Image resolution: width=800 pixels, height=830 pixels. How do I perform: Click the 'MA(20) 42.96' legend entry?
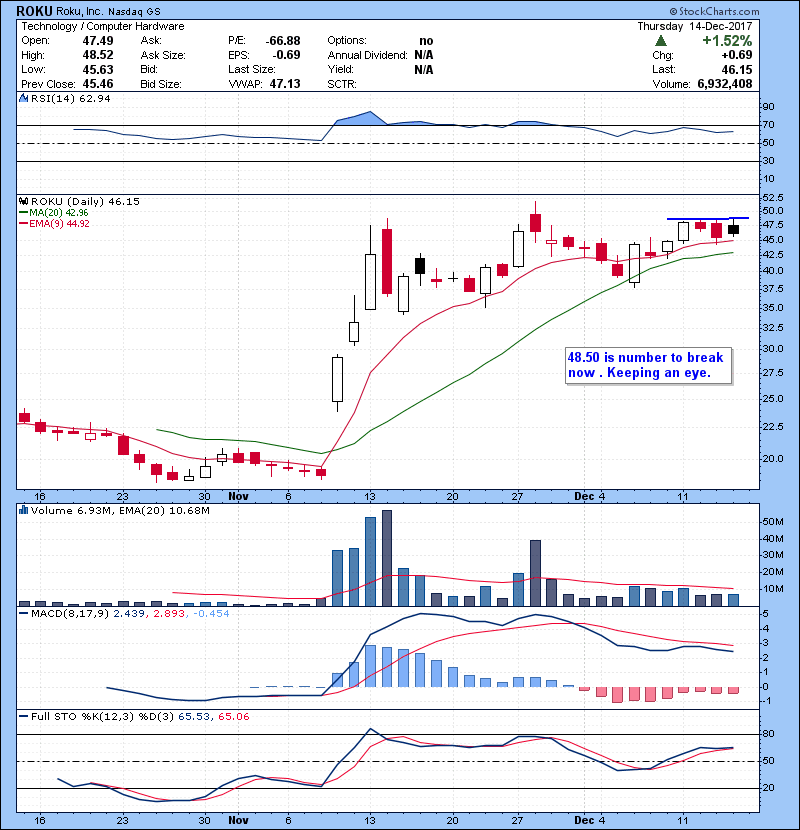click(54, 213)
